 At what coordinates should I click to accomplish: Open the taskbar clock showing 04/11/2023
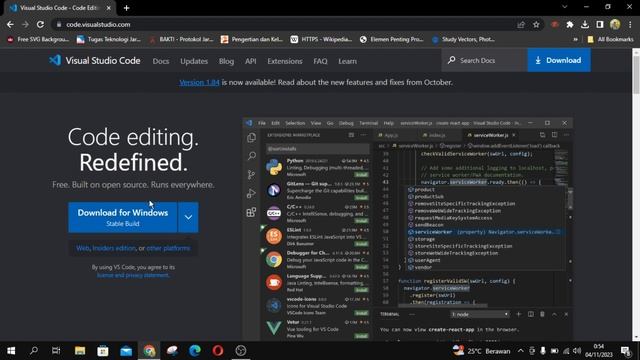599,351
